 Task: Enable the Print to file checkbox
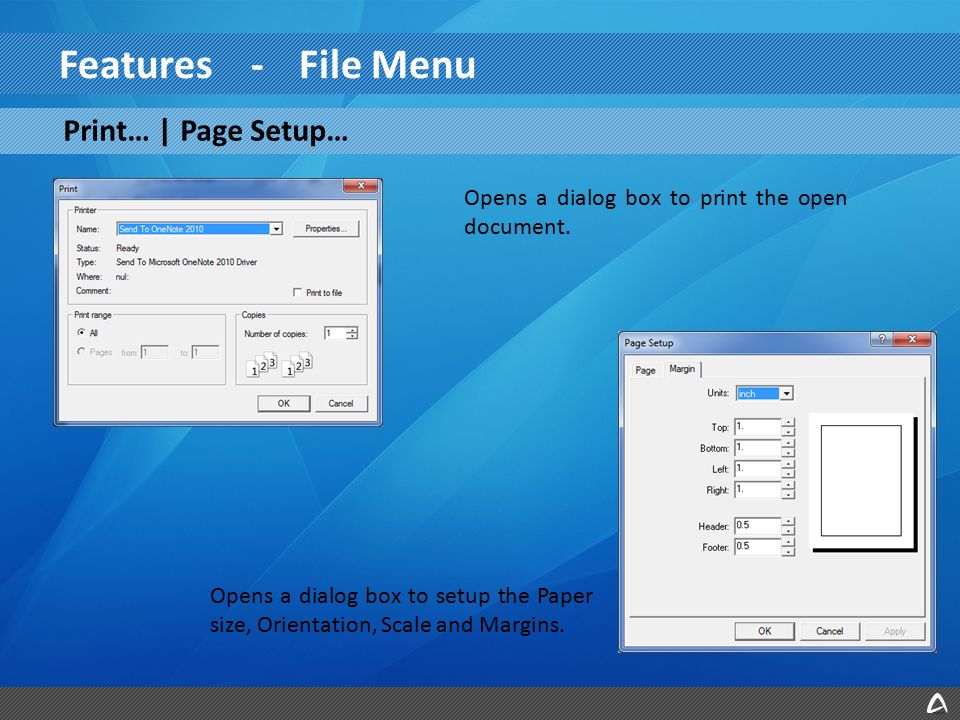pyautogui.click(x=298, y=293)
